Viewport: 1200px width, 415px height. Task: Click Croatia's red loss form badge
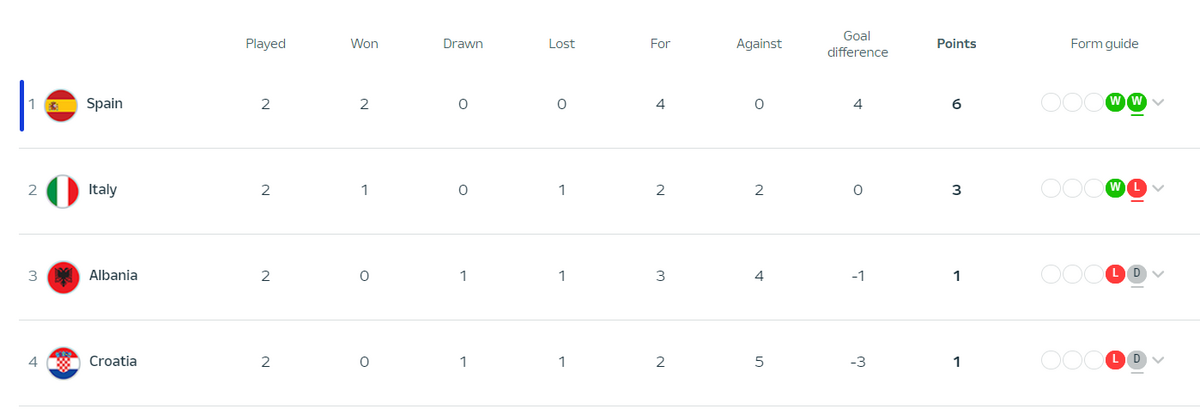tap(1115, 360)
